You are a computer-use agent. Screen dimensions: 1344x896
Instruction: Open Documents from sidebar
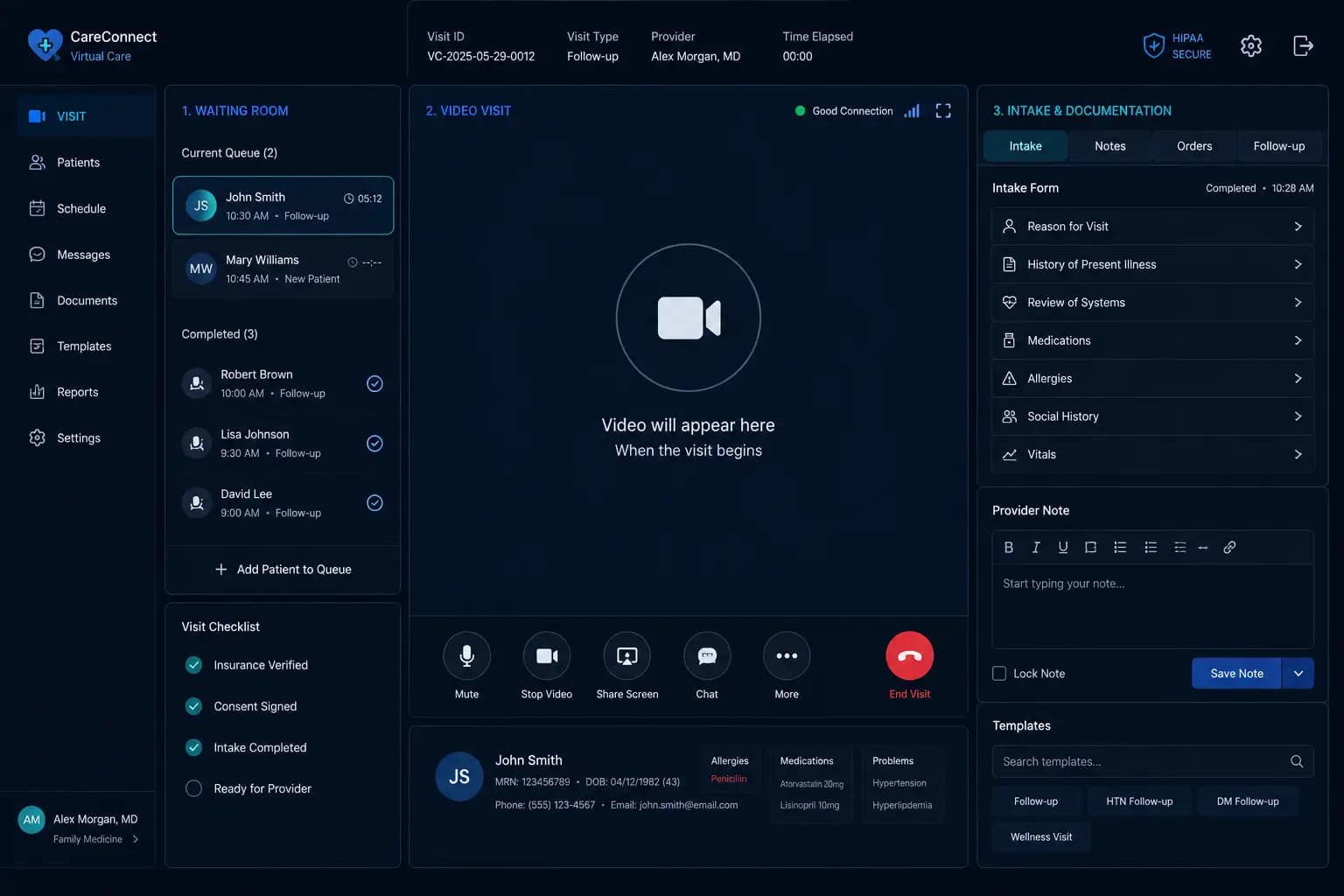point(86,300)
